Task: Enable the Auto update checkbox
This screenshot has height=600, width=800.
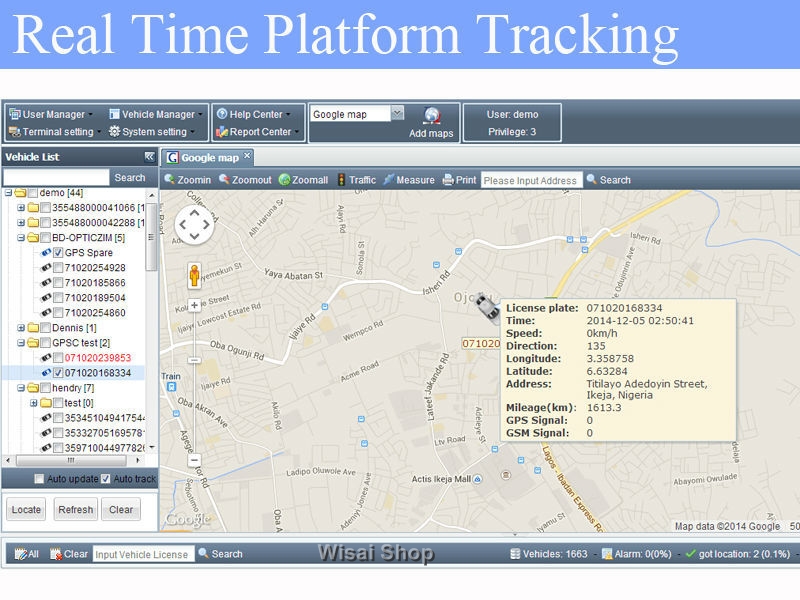Action: tap(39, 478)
